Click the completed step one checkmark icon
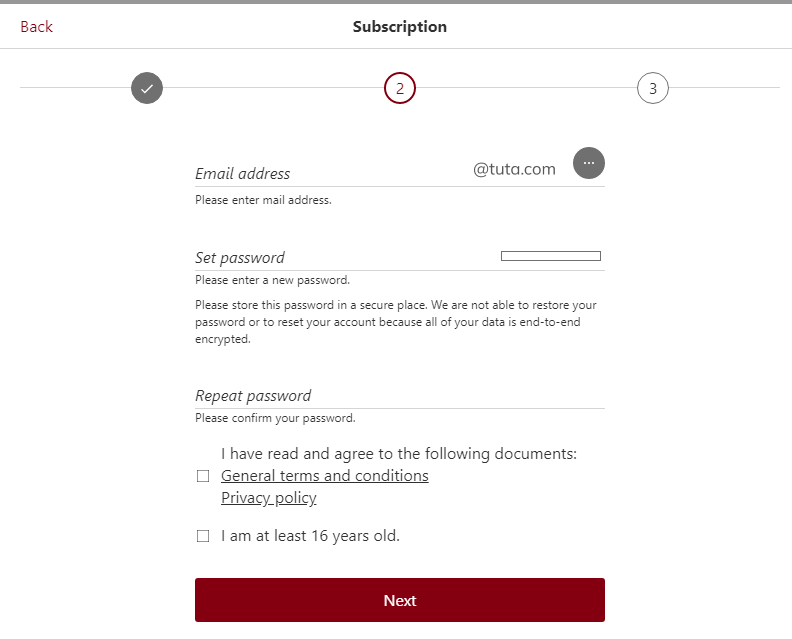 point(147,88)
